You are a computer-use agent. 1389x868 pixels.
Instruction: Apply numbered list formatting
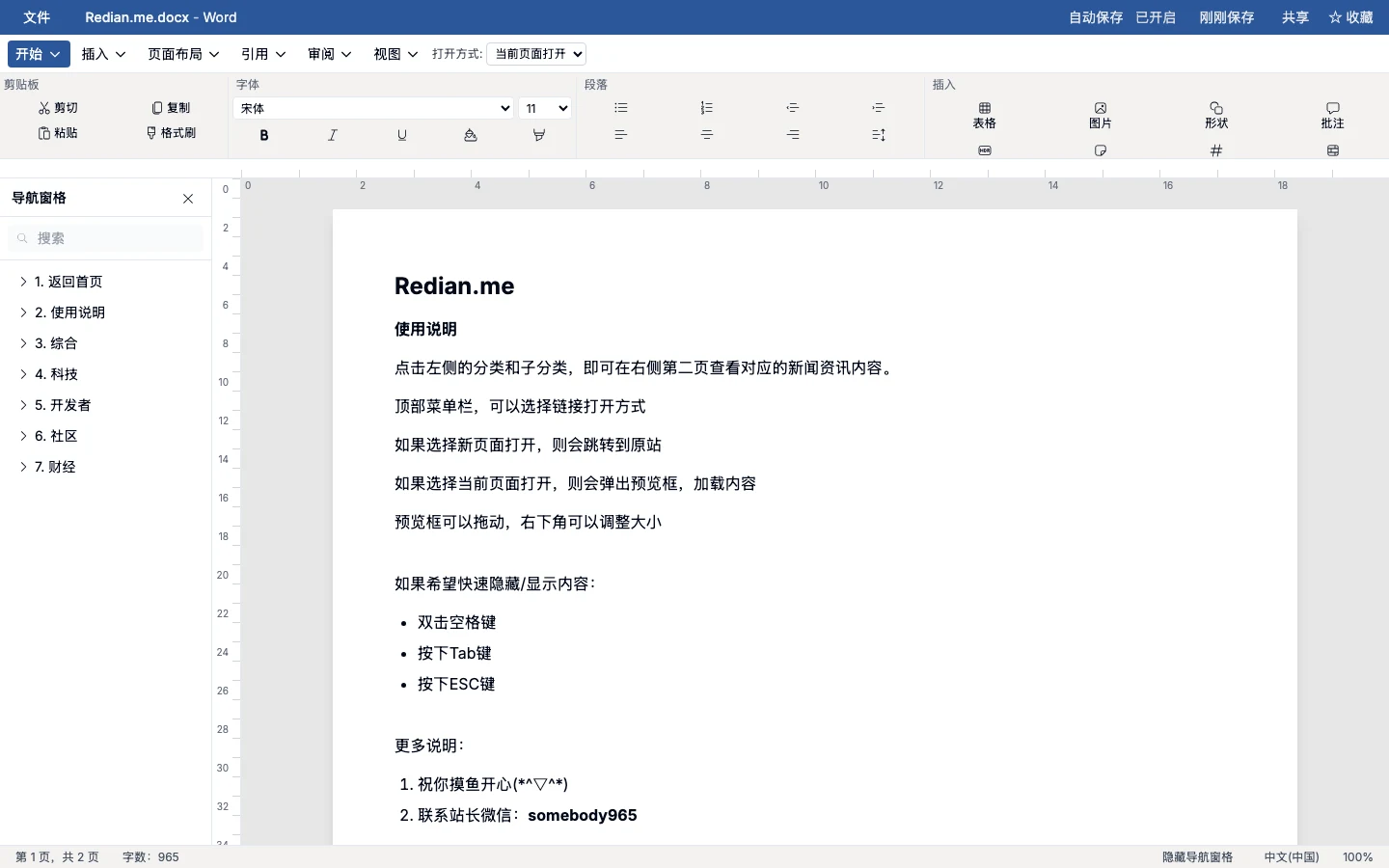point(707,108)
